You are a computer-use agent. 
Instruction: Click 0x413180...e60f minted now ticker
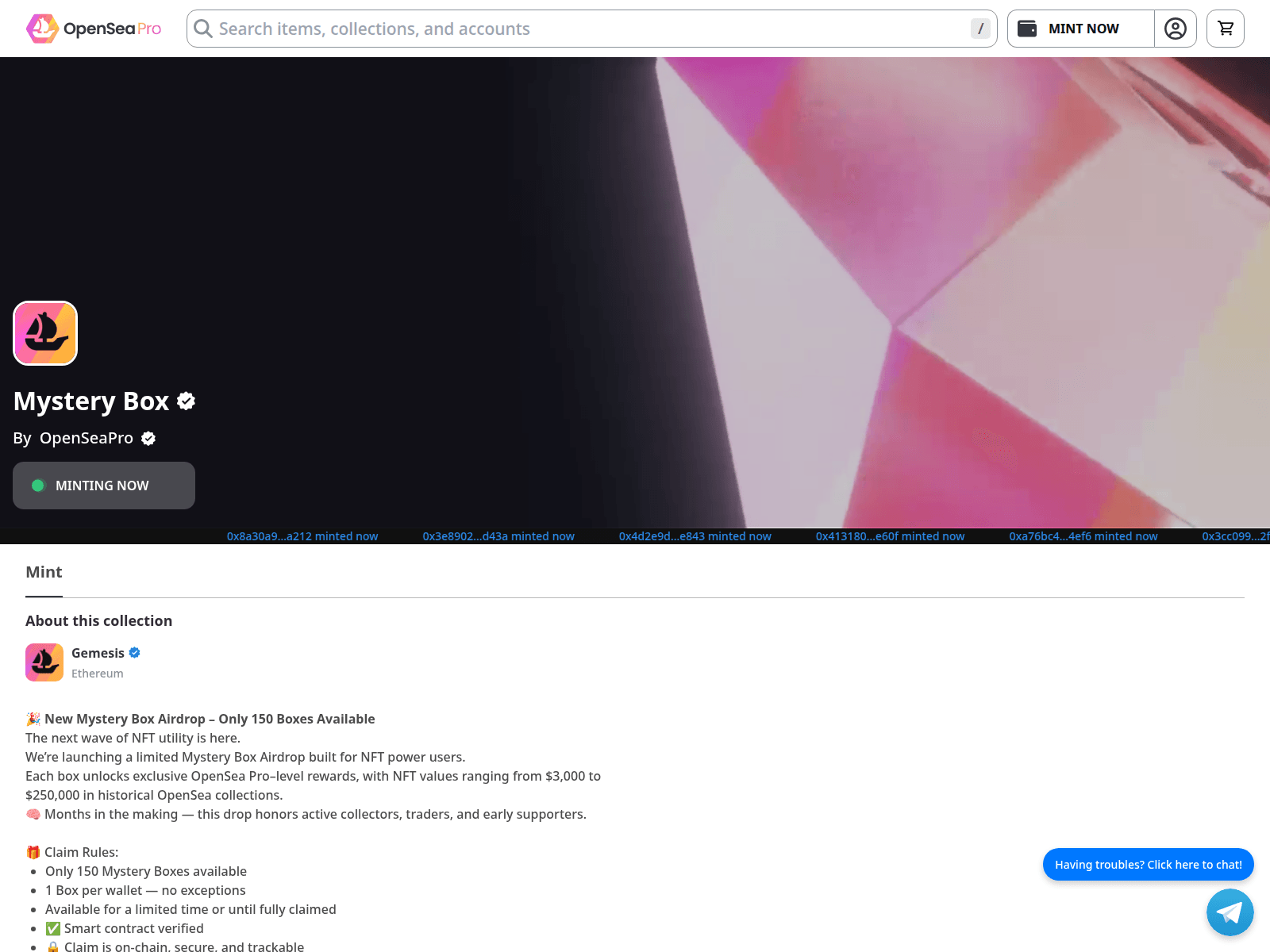[x=891, y=536]
